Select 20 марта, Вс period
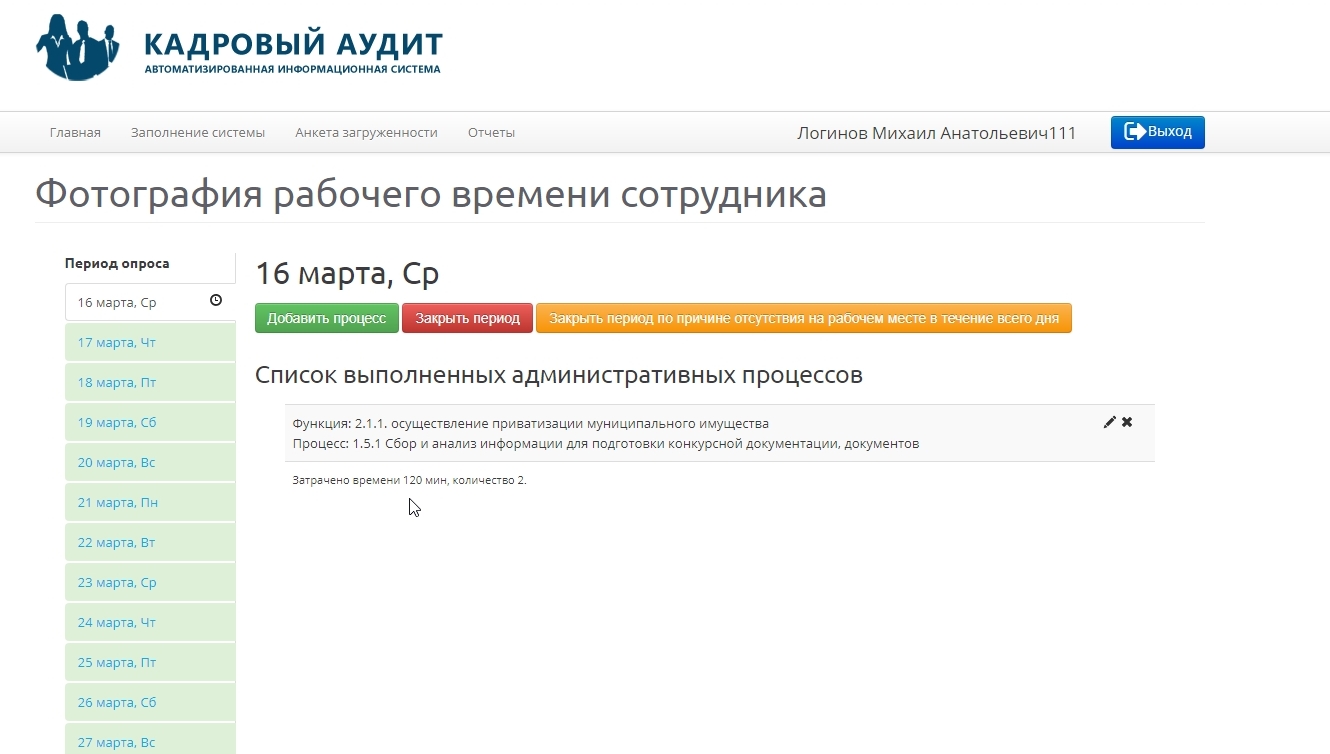This screenshot has width=1330, height=754. tap(150, 462)
